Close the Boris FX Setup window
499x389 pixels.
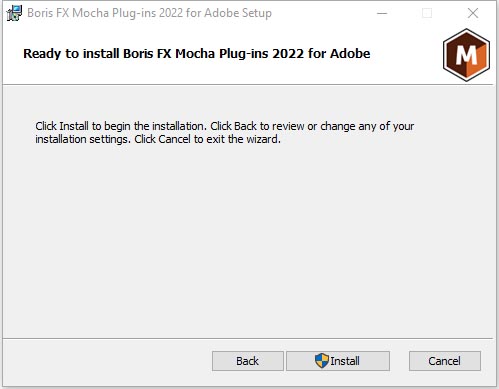473,13
